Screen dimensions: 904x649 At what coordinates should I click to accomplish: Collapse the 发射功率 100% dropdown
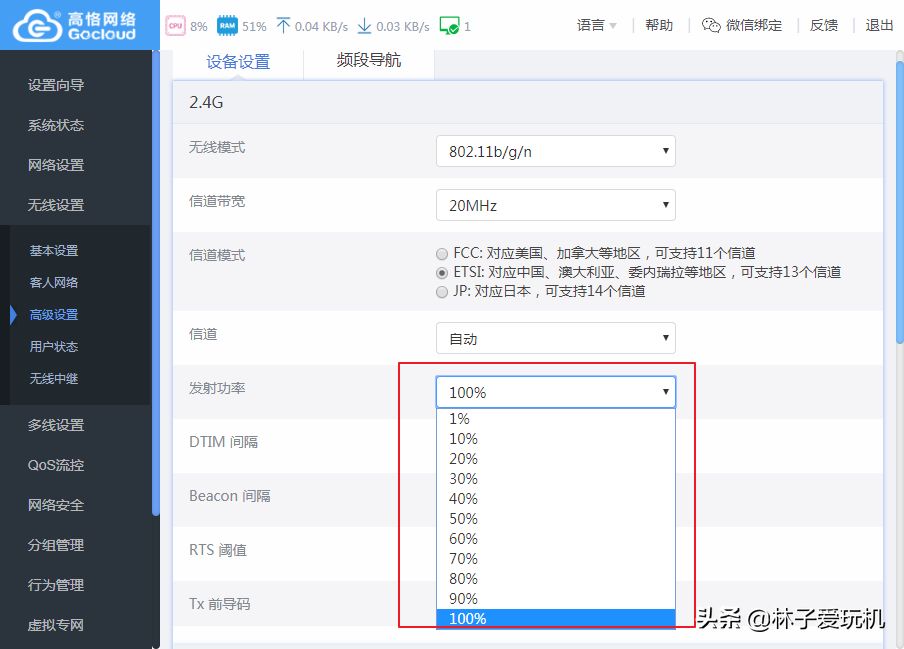point(556,392)
